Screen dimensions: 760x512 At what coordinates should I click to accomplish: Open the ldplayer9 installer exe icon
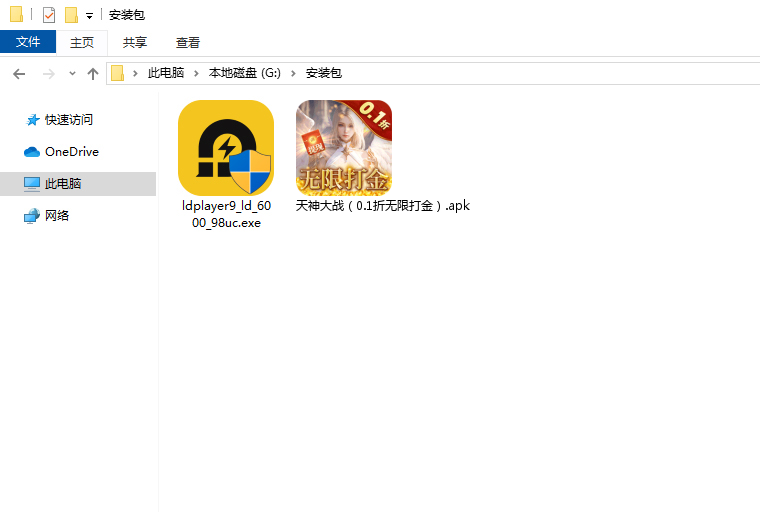pyautogui.click(x=226, y=148)
